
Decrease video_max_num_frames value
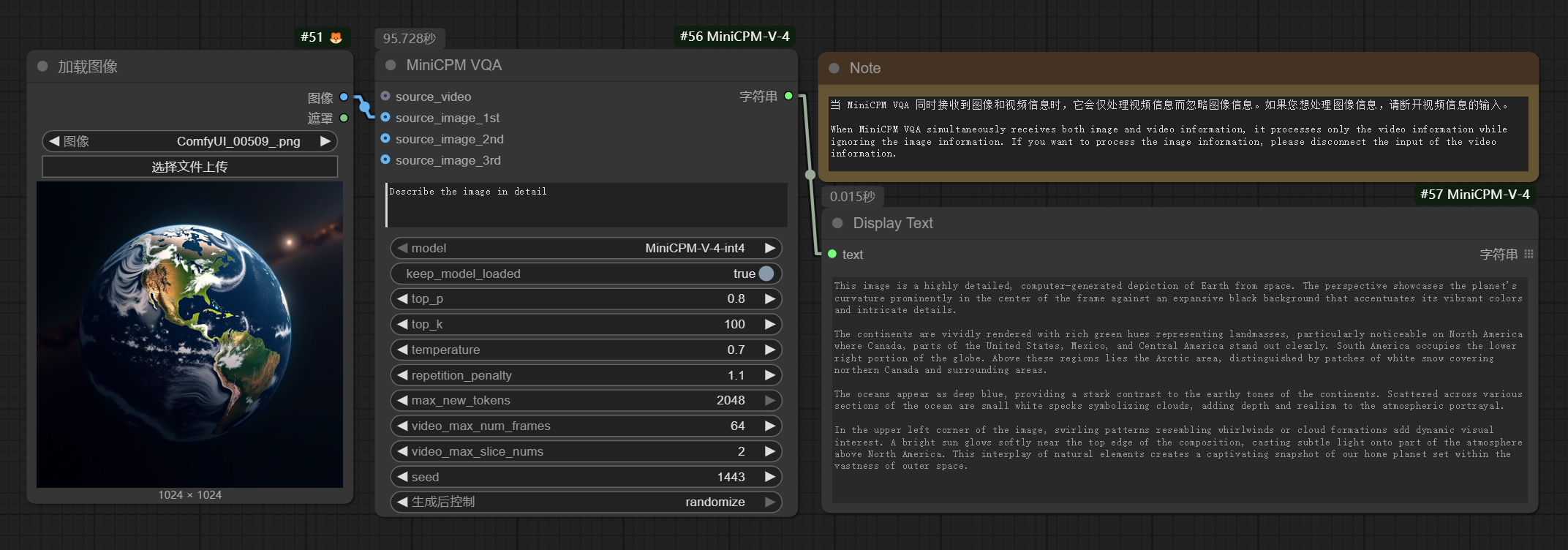pos(402,426)
